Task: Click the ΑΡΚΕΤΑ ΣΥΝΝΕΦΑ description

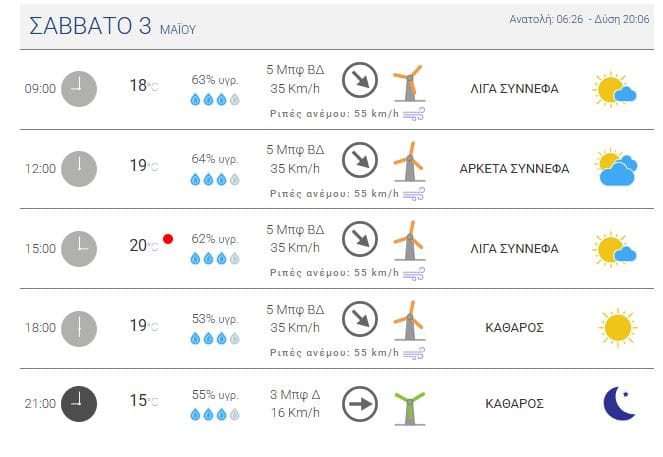Action: tap(514, 169)
